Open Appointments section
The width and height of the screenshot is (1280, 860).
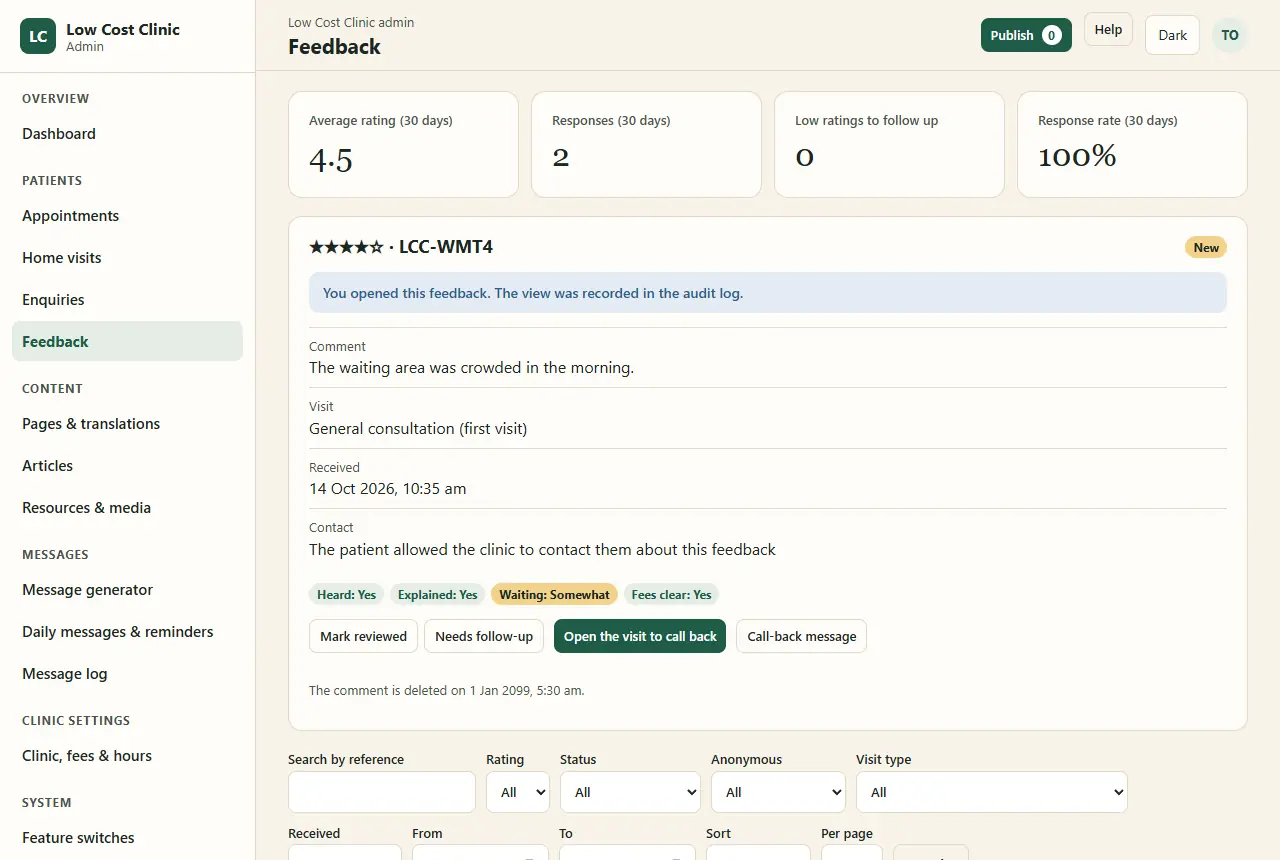(127, 216)
